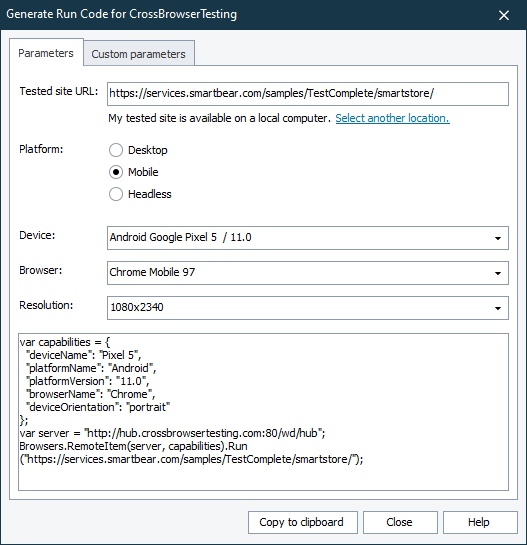Viewport: 527px width, 545px height.
Task: Close the dialog with the X icon
Action: coord(504,15)
